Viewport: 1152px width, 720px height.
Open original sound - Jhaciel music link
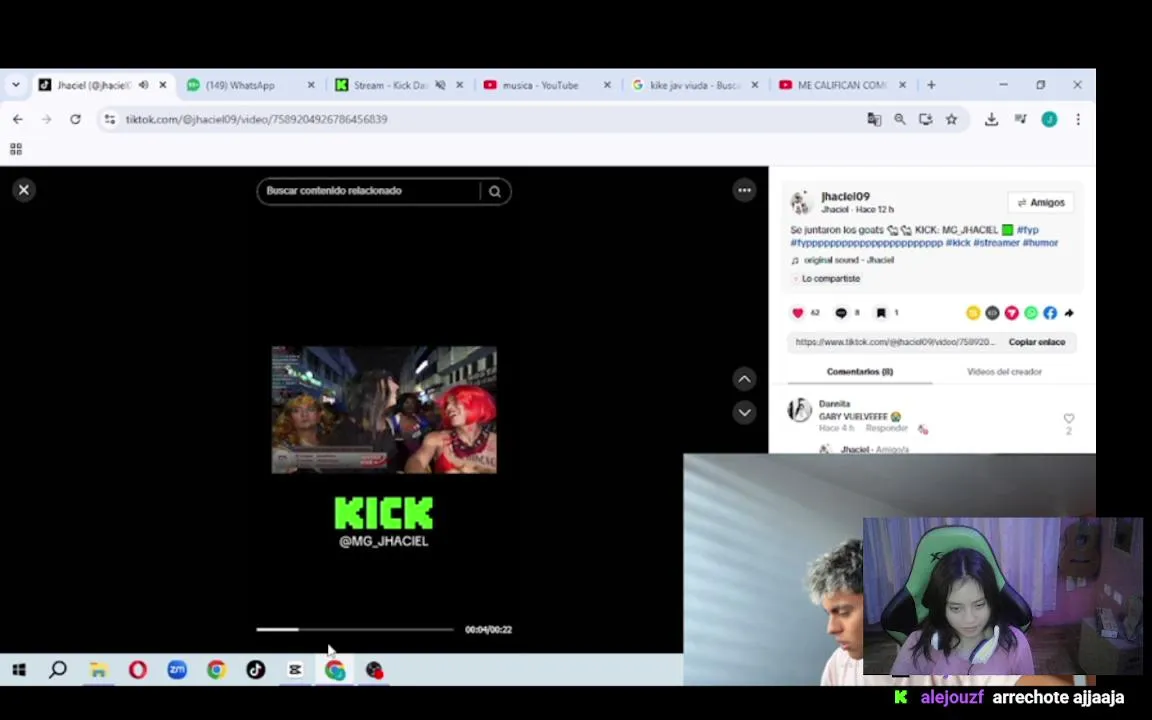pyautogui.click(x=848, y=260)
